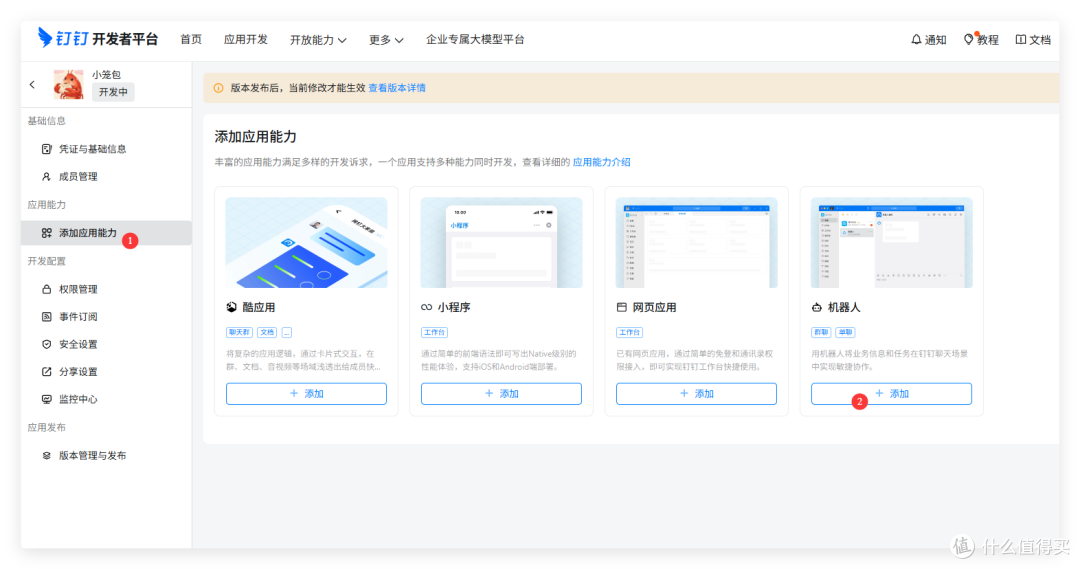Click the 成员管理 person icon

pos(46,177)
